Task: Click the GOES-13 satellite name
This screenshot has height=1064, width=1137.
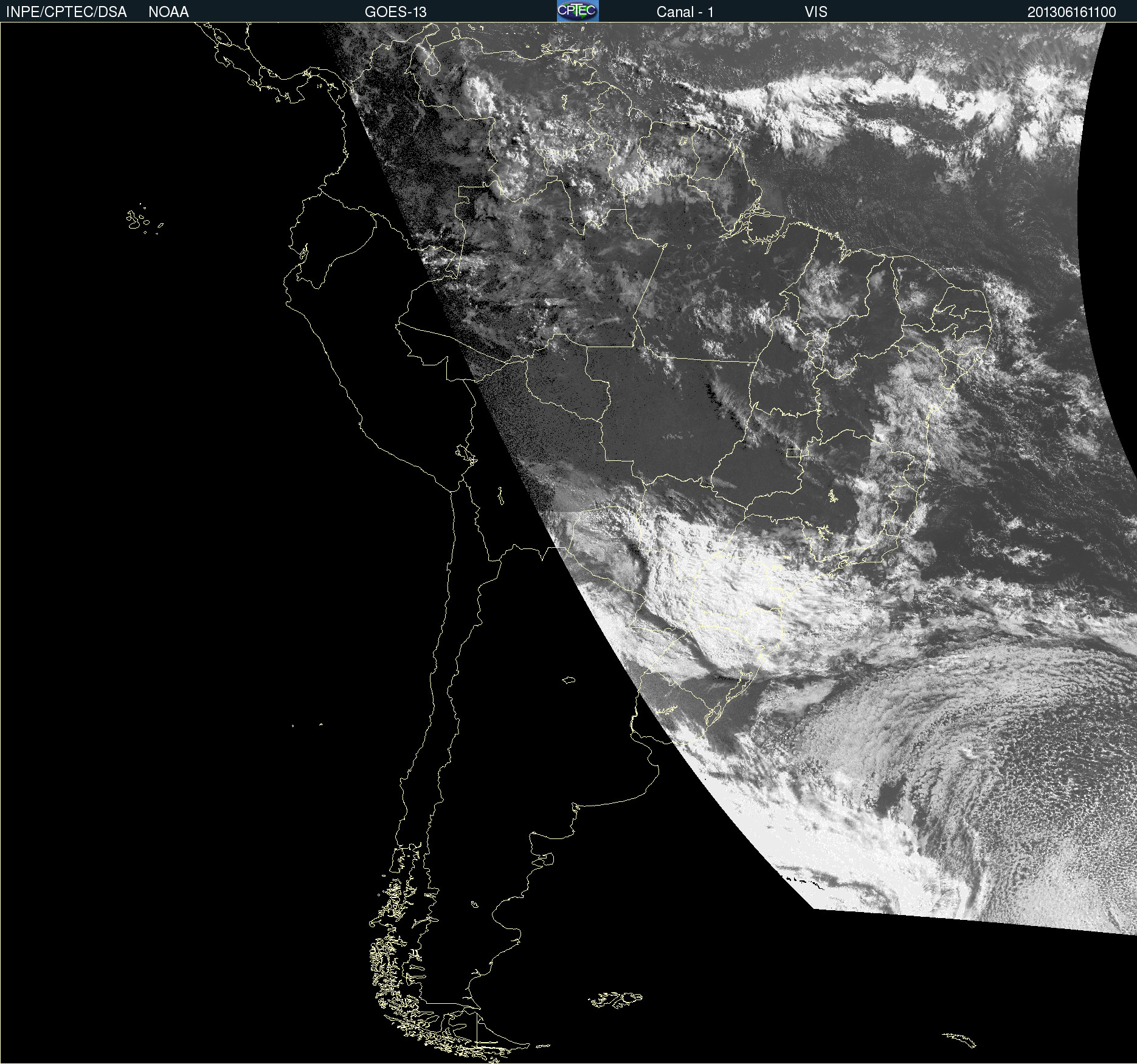Action: coord(395,12)
